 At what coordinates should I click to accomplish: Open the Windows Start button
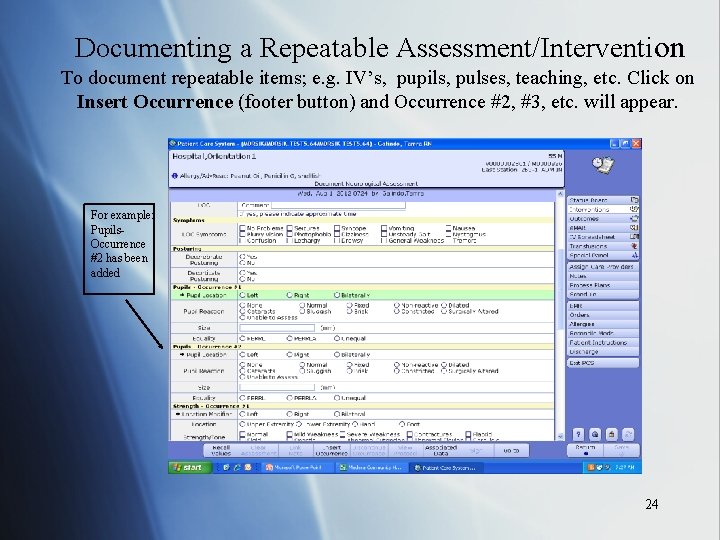pyautogui.click(x=189, y=467)
